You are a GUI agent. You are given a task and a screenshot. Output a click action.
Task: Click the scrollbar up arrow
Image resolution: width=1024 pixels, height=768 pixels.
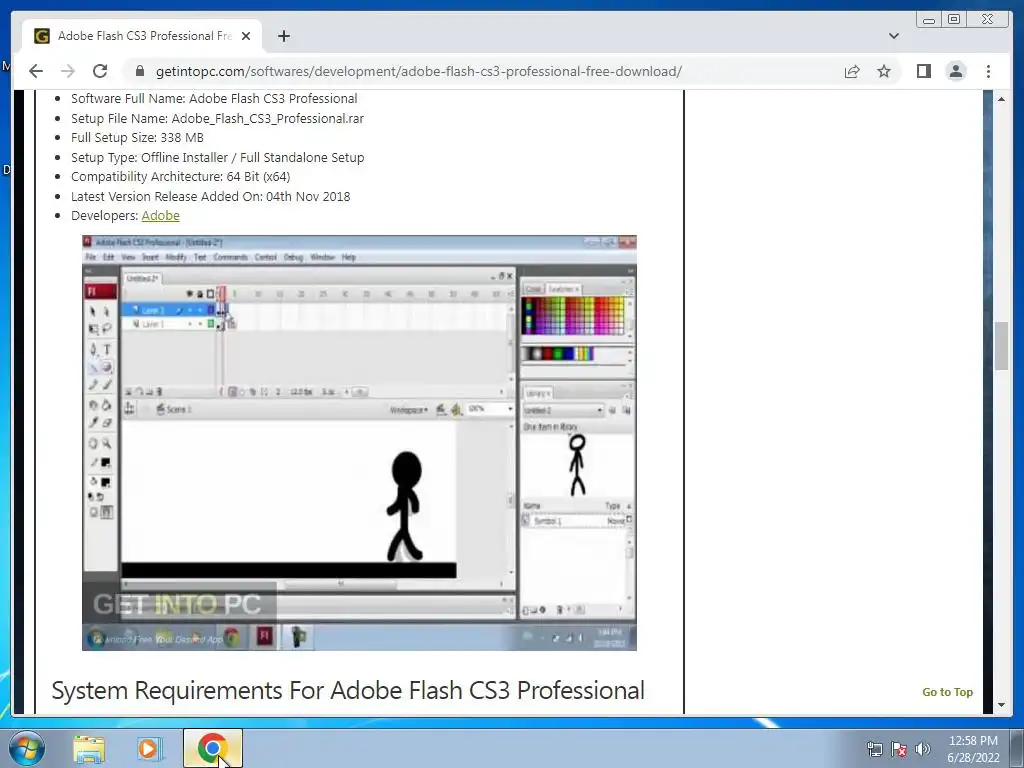tap(1002, 99)
